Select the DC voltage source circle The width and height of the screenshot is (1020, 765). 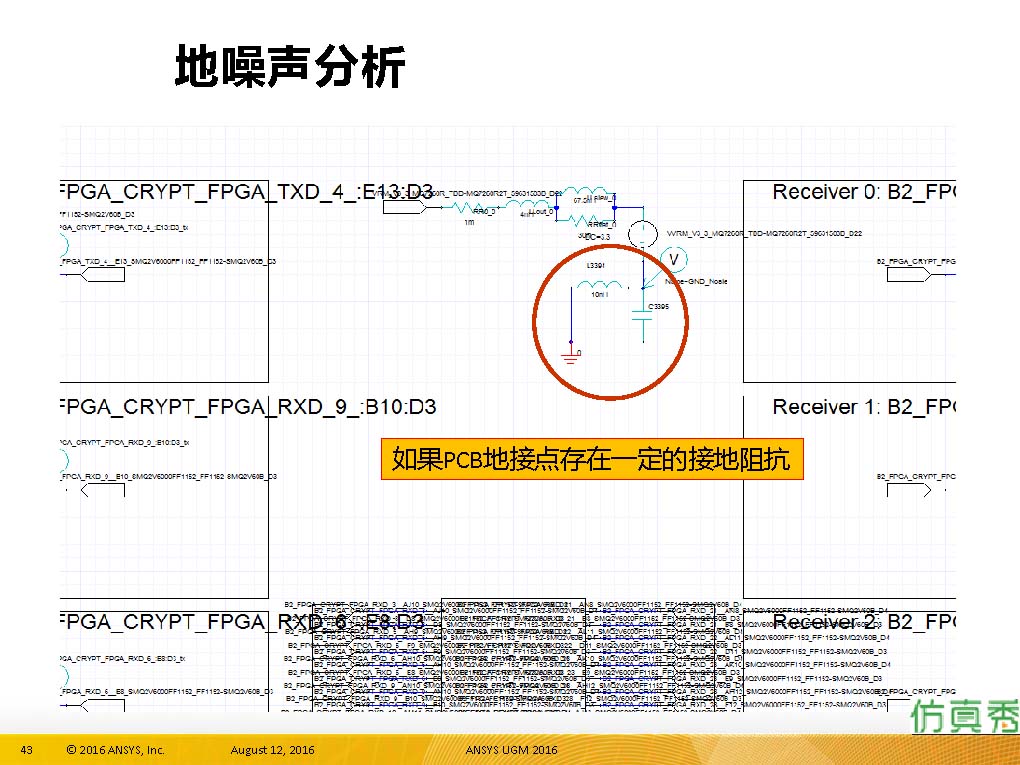tap(643, 234)
